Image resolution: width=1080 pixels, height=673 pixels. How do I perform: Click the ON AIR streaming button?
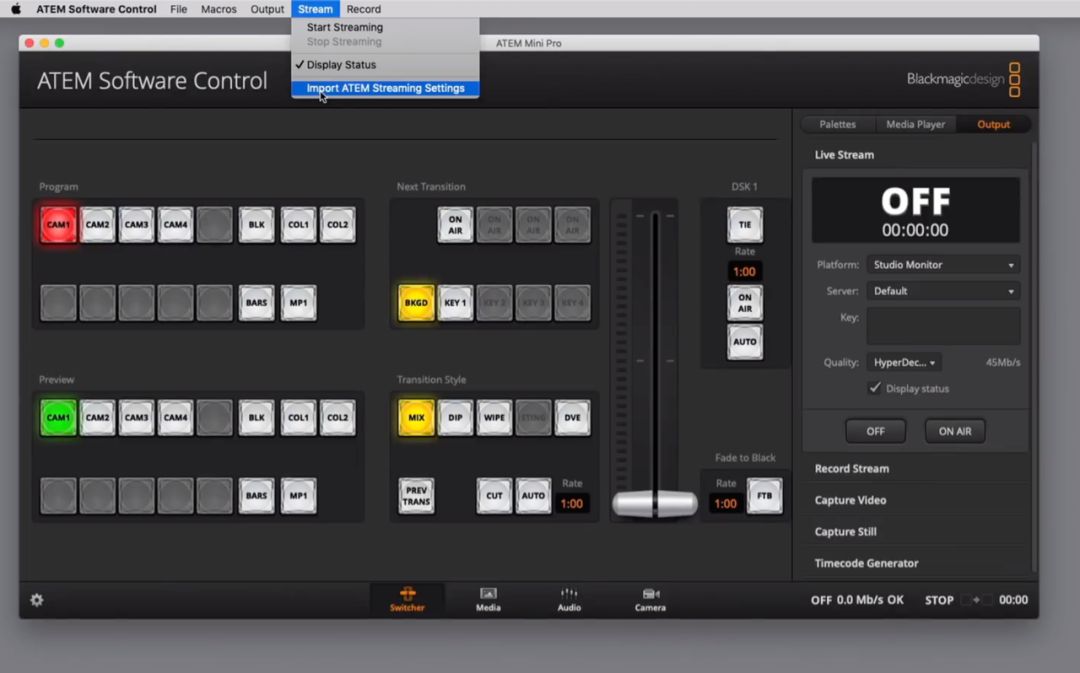pyautogui.click(x=955, y=431)
